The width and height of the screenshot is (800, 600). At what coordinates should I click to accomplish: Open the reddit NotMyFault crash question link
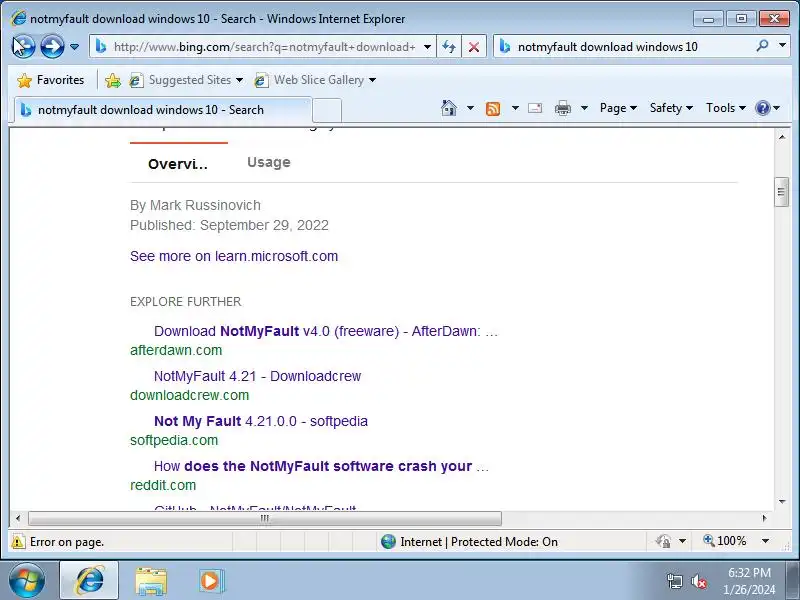(321, 466)
